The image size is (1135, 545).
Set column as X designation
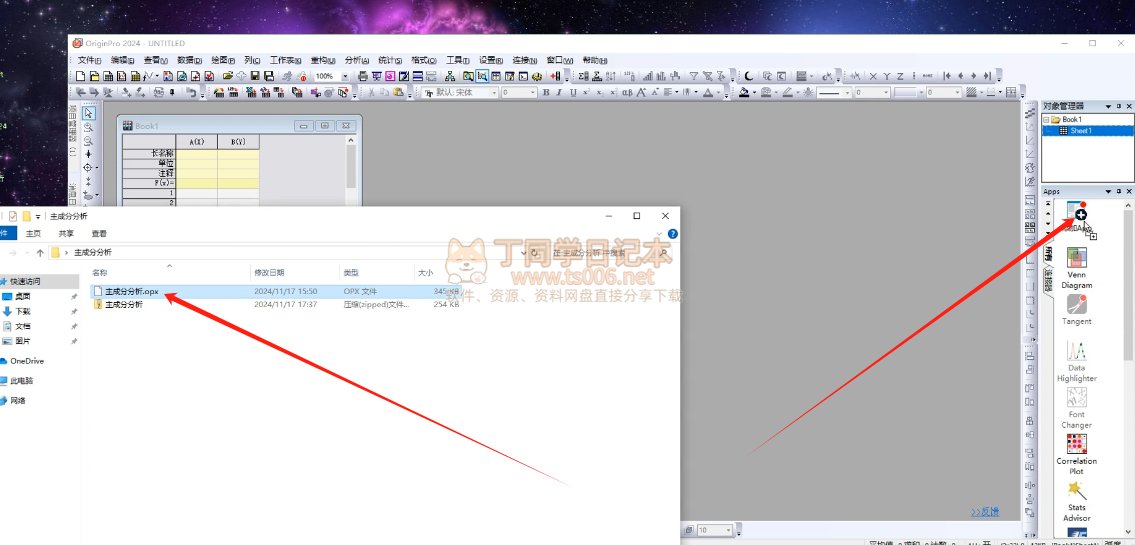pyautogui.click(x=873, y=76)
